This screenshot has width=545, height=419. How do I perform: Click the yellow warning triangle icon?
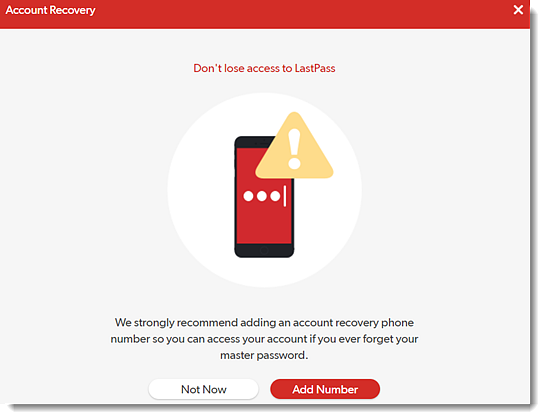(x=294, y=146)
